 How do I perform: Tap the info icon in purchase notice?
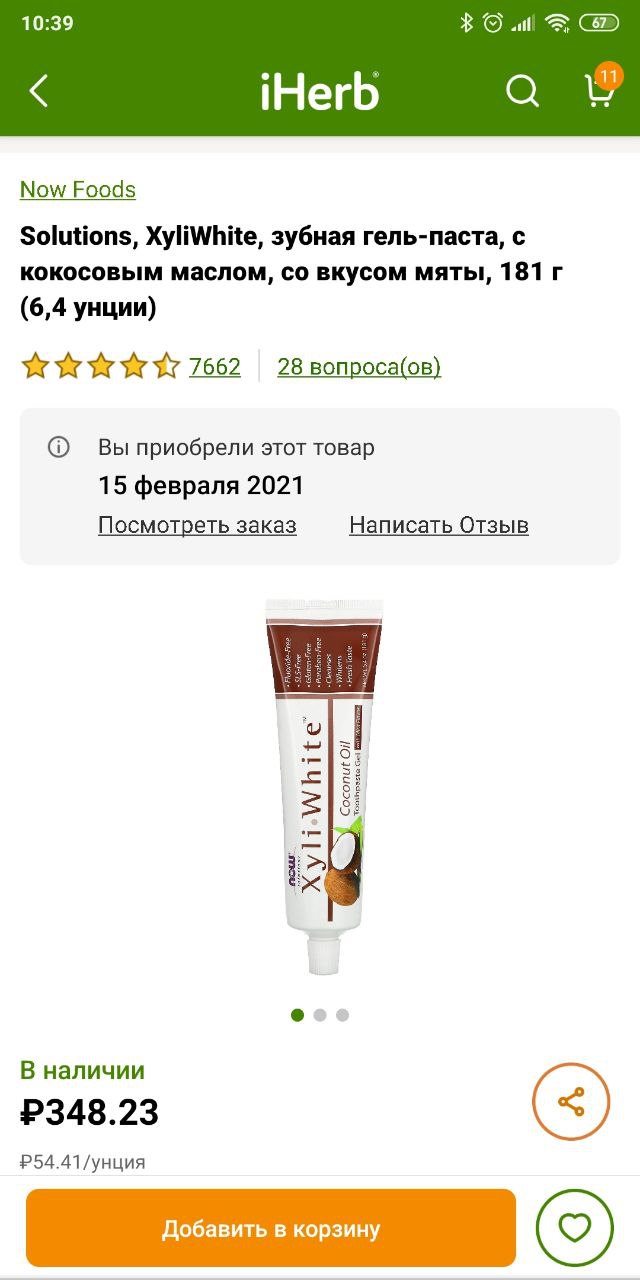[x=59, y=447]
